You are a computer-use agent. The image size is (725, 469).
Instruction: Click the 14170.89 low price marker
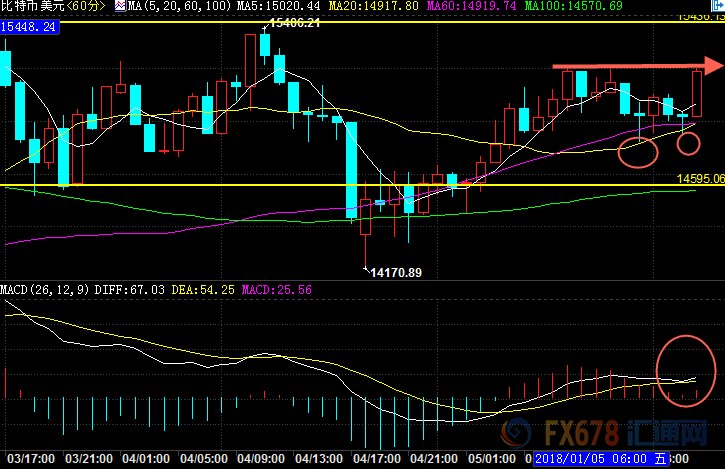[x=396, y=273]
